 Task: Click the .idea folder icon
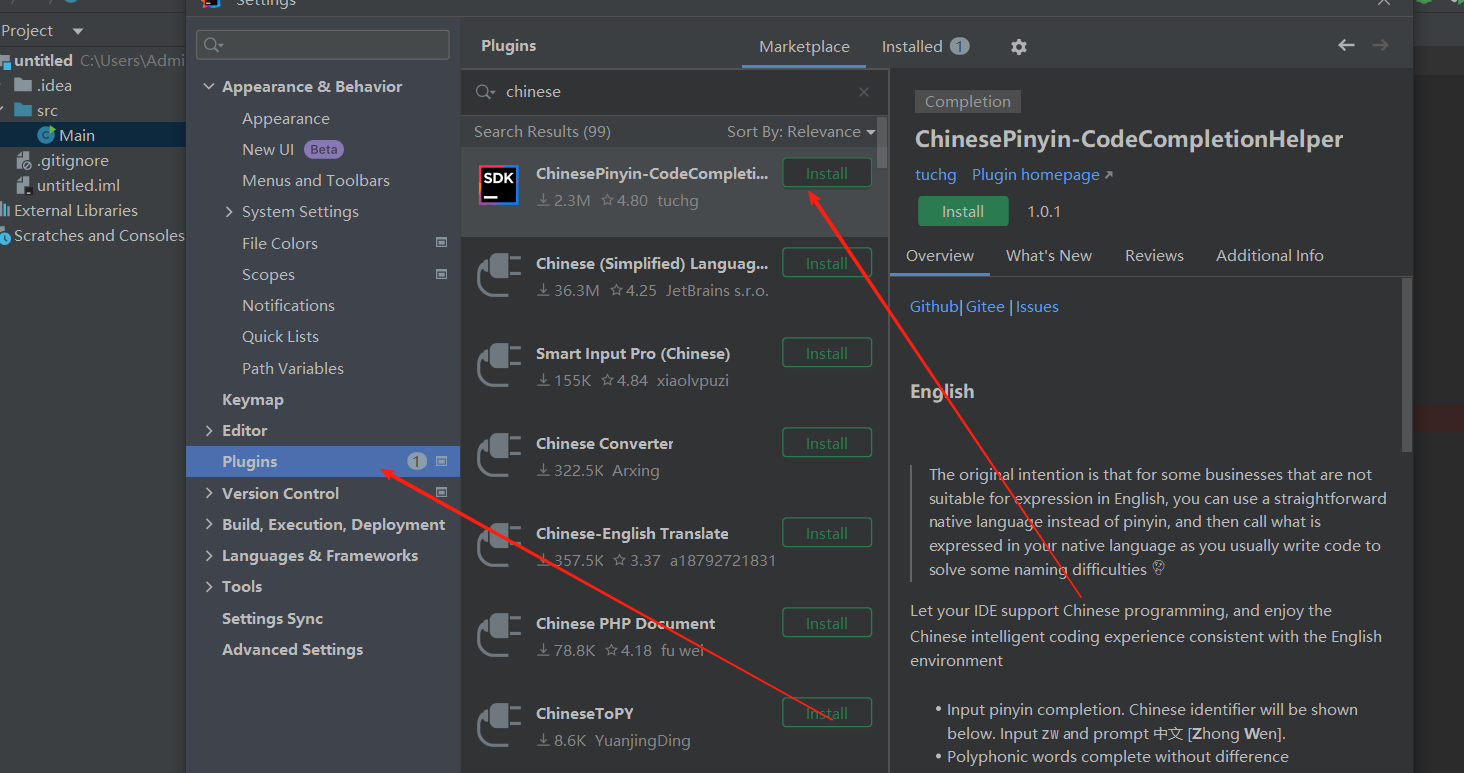[23, 85]
